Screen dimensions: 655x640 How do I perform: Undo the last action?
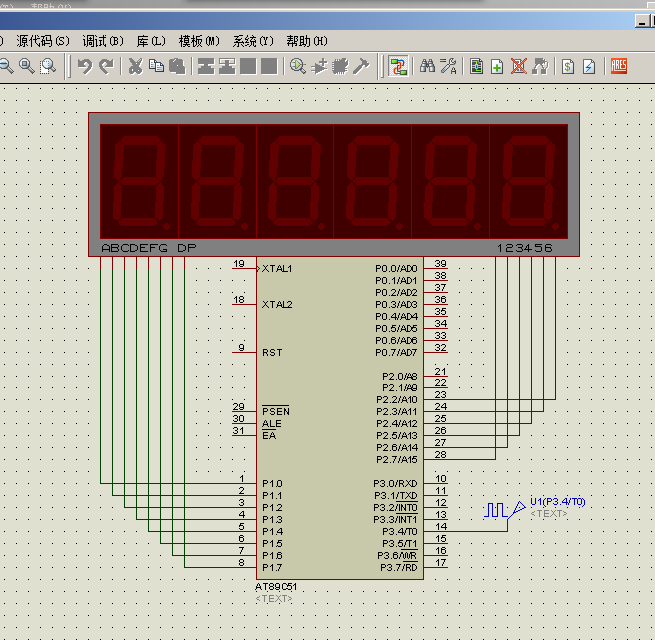point(85,66)
